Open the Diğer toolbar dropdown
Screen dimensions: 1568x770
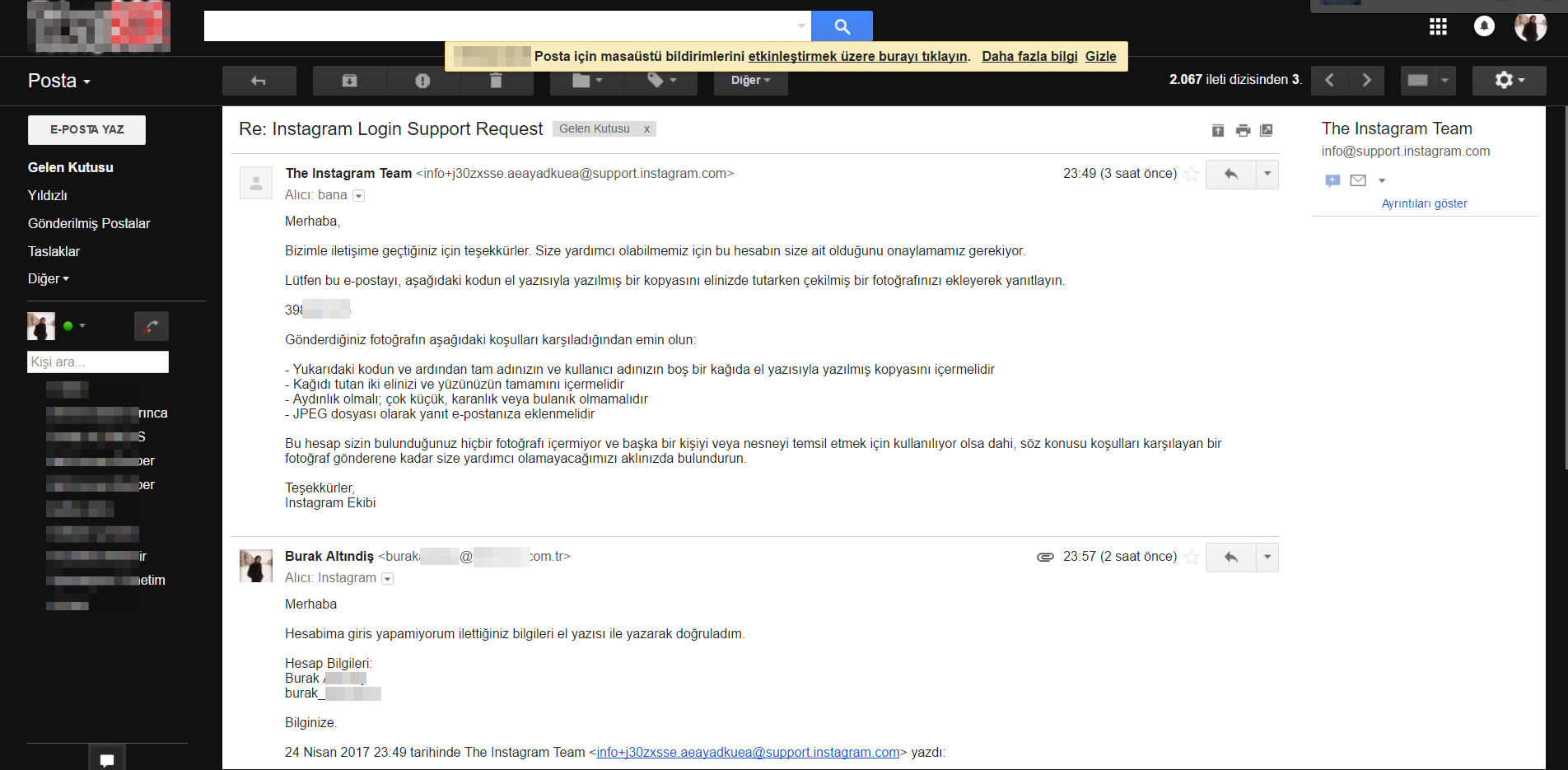[x=750, y=81]
